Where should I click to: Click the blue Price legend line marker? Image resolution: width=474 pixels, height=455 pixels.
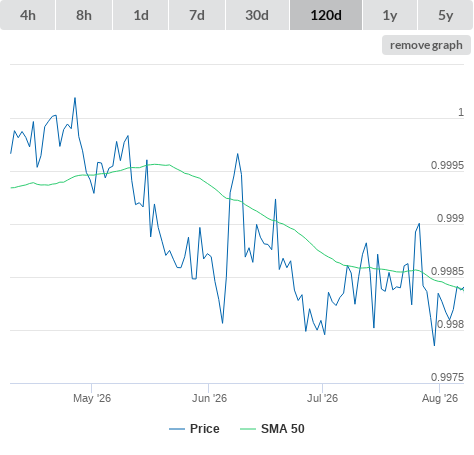click(177, 429)
